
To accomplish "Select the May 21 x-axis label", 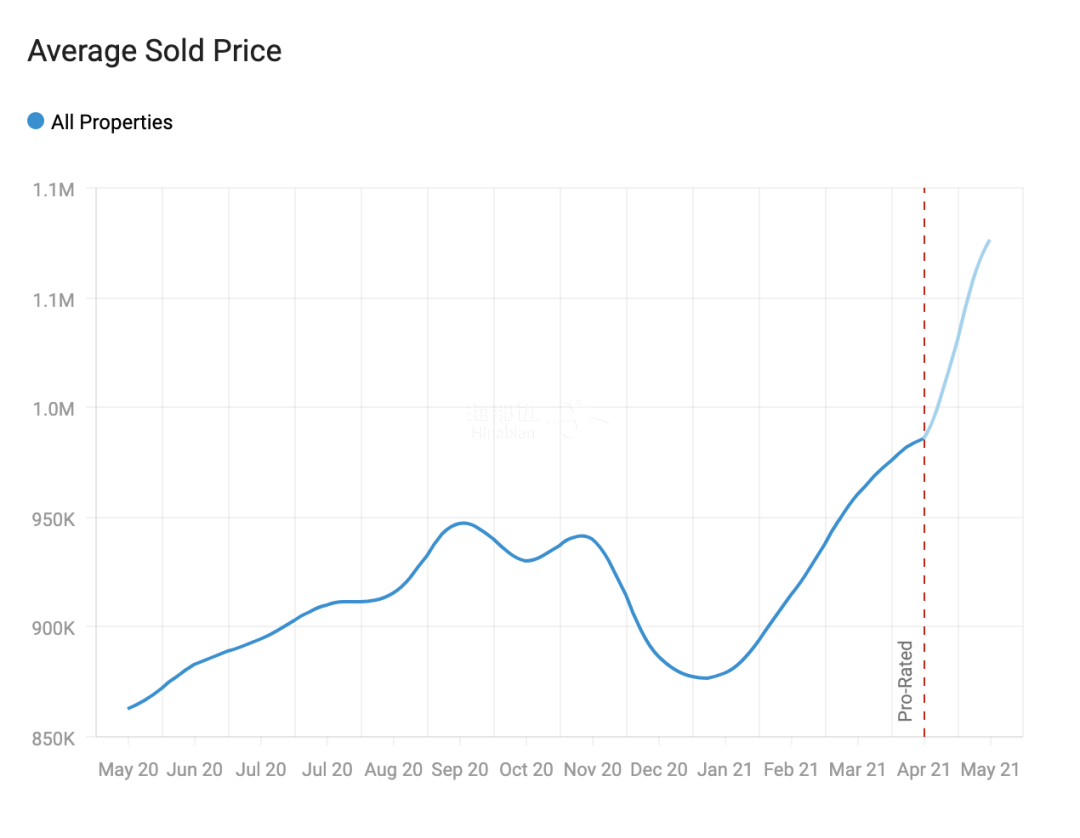I will tap(990, 770).
